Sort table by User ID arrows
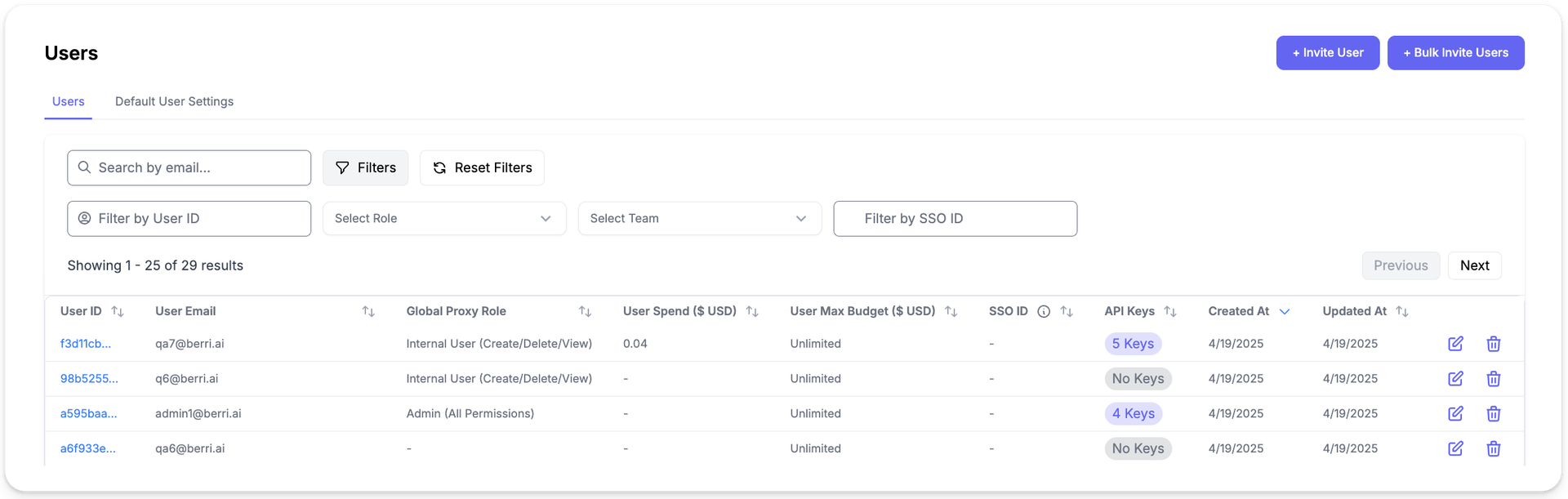This screenshot has width=1568, height=499. (118, 311)
